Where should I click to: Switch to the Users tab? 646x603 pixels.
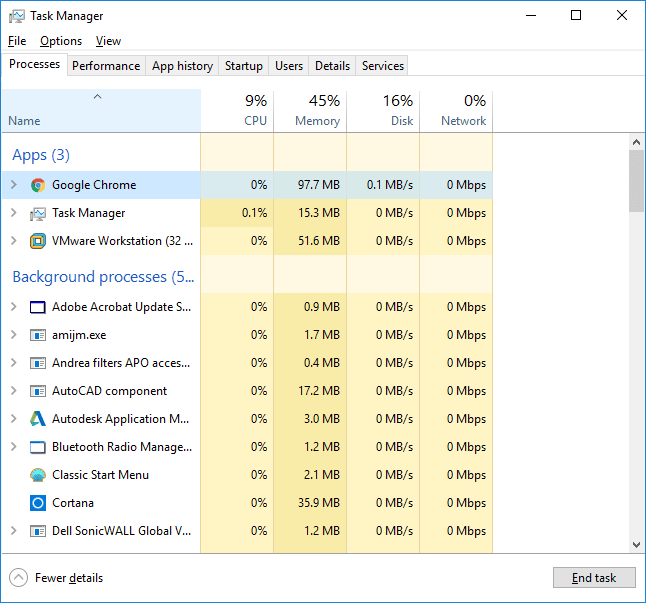click(289, 66)
